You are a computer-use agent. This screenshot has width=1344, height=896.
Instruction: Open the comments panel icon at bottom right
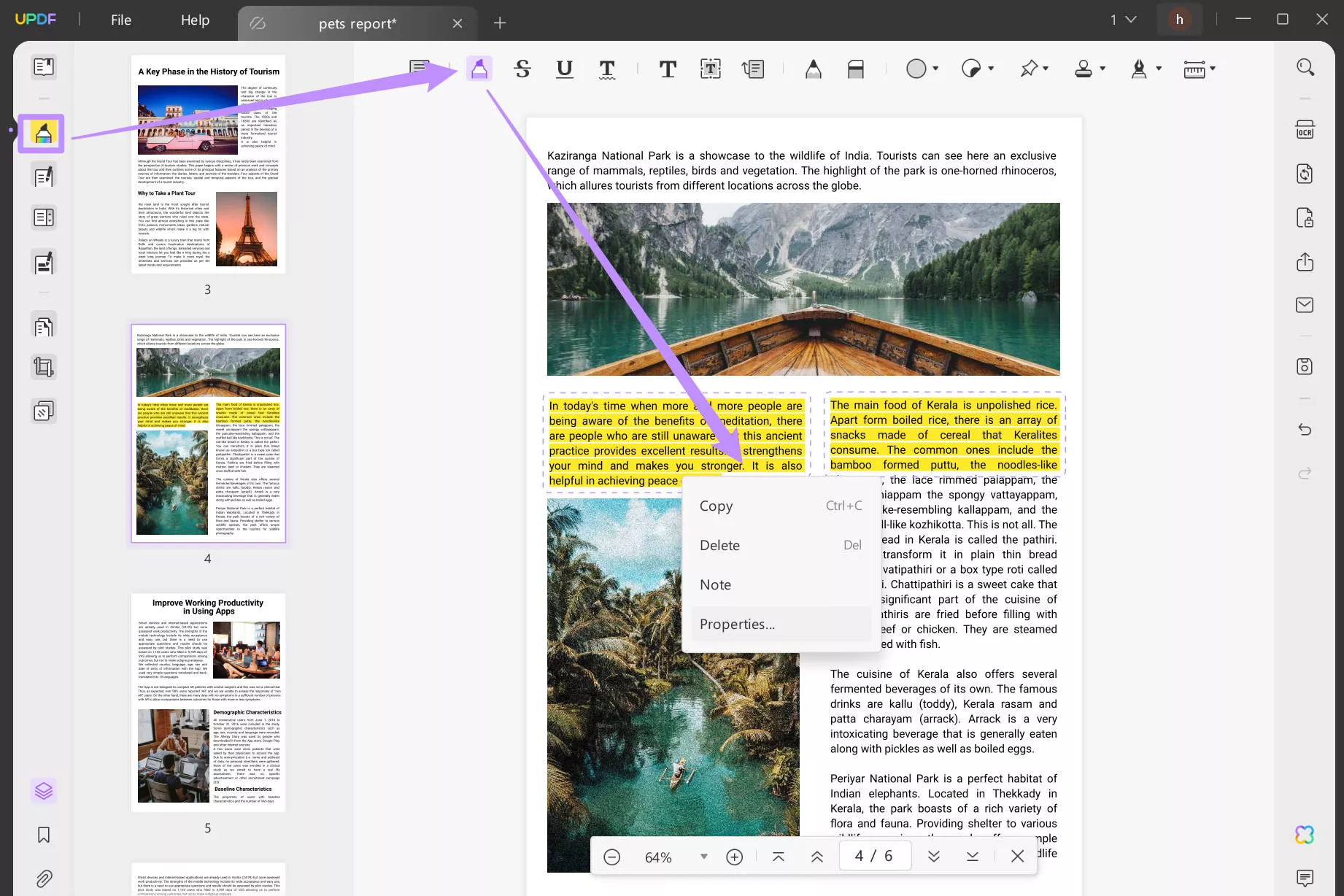(1305, 878)
